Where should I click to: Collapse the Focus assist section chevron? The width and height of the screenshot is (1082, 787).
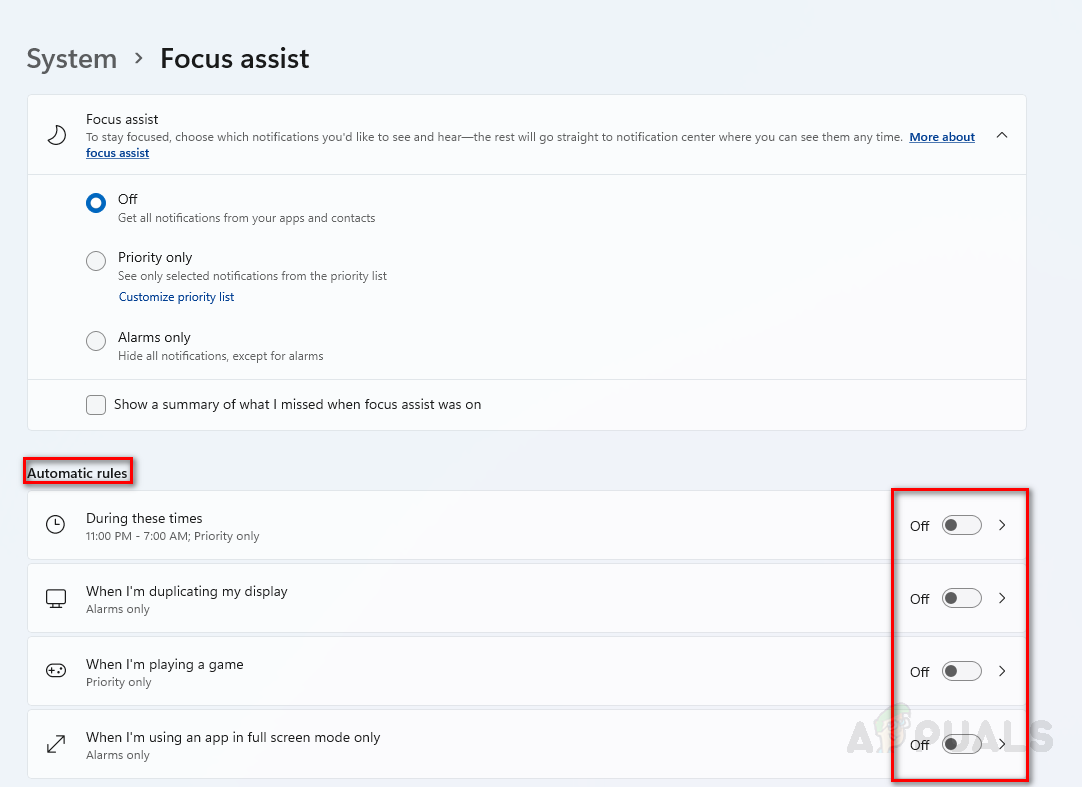click(x=1002, y=136)
